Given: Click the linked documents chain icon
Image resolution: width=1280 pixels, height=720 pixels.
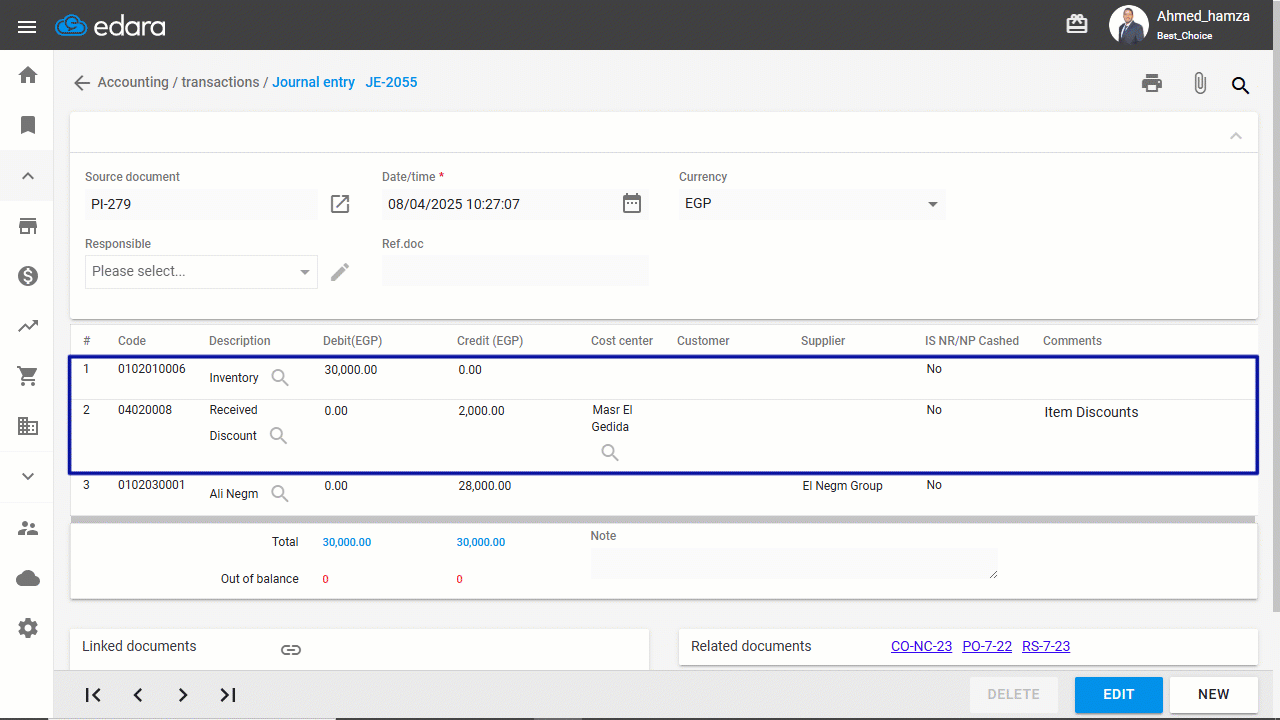Looking at the screenshot, I should click(291, 650).
